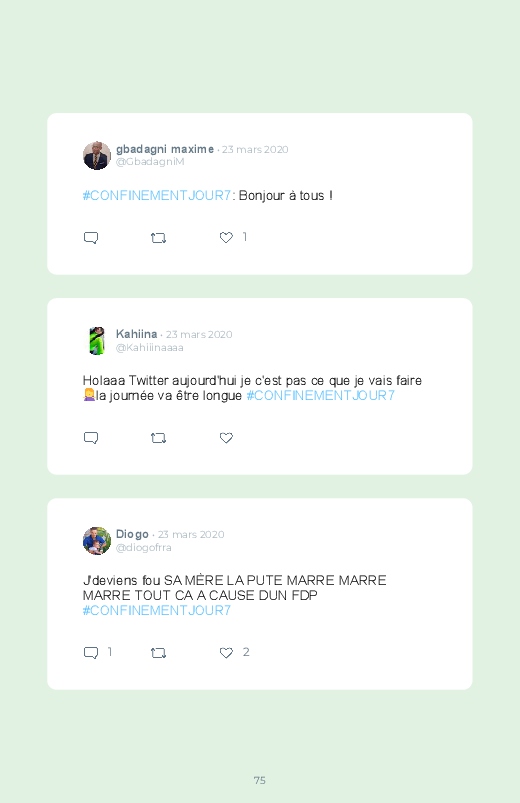Open 23 mars 2020 timestamp on Diogo's tweet

point(191,534)
